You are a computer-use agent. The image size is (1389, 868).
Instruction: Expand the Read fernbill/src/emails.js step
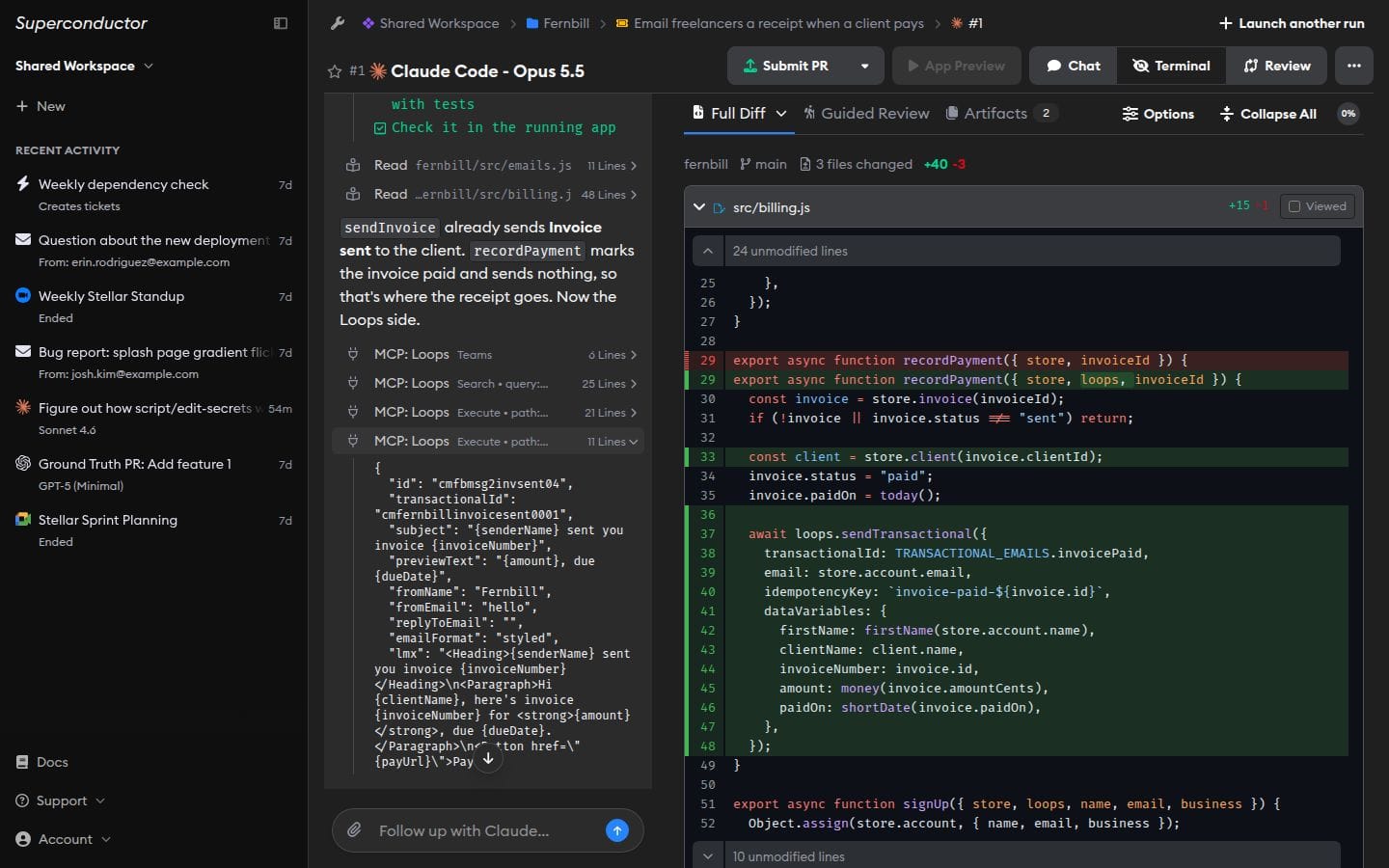coord(490,166)
